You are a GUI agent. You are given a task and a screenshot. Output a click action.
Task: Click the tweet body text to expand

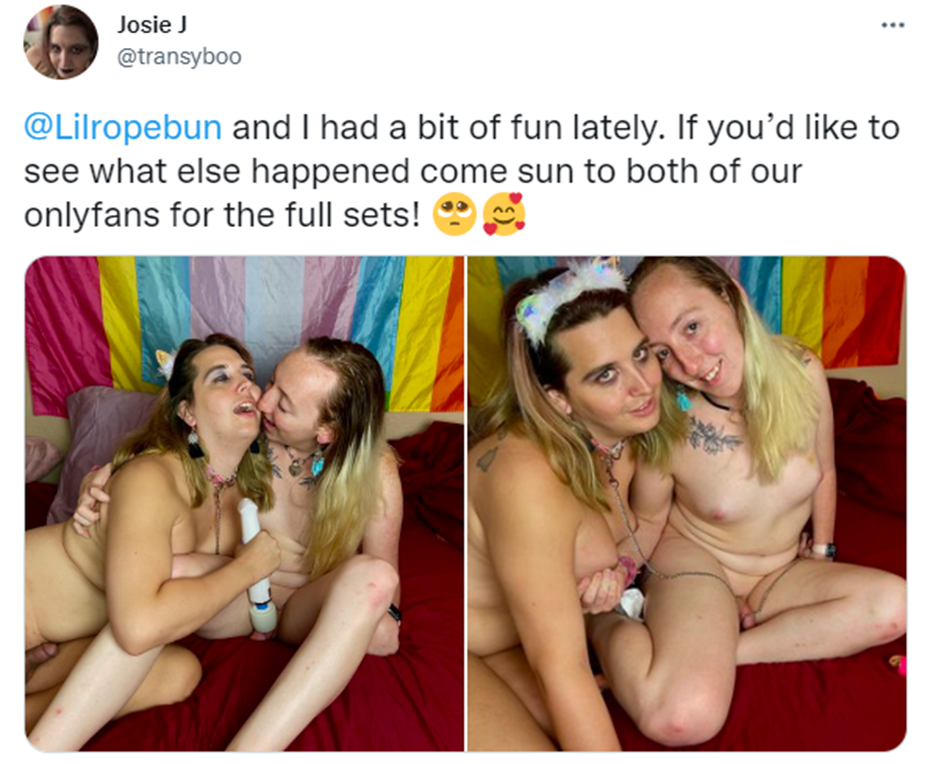(461, 171)
